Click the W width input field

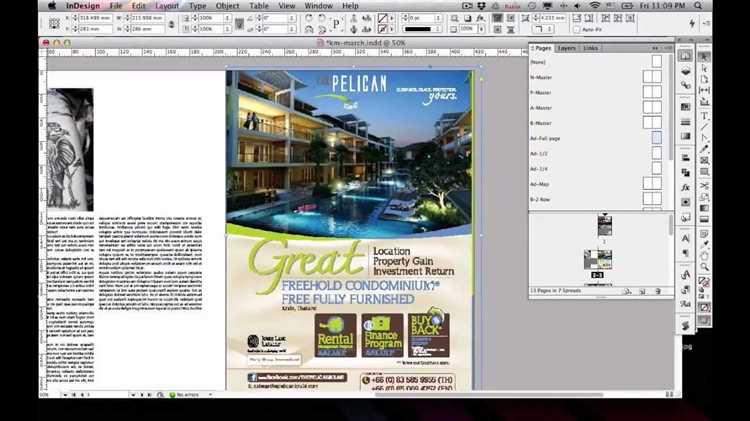click(147, 18)
